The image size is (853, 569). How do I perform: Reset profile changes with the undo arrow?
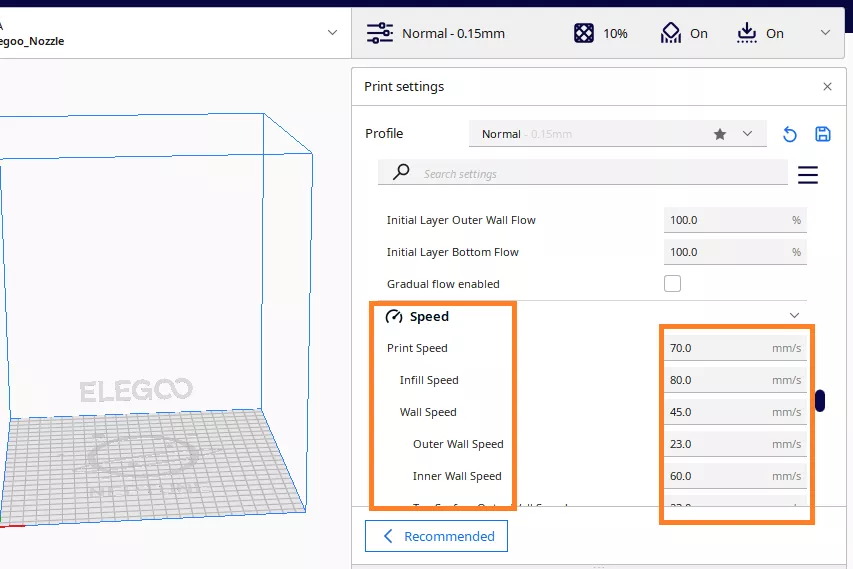(790, 134)
